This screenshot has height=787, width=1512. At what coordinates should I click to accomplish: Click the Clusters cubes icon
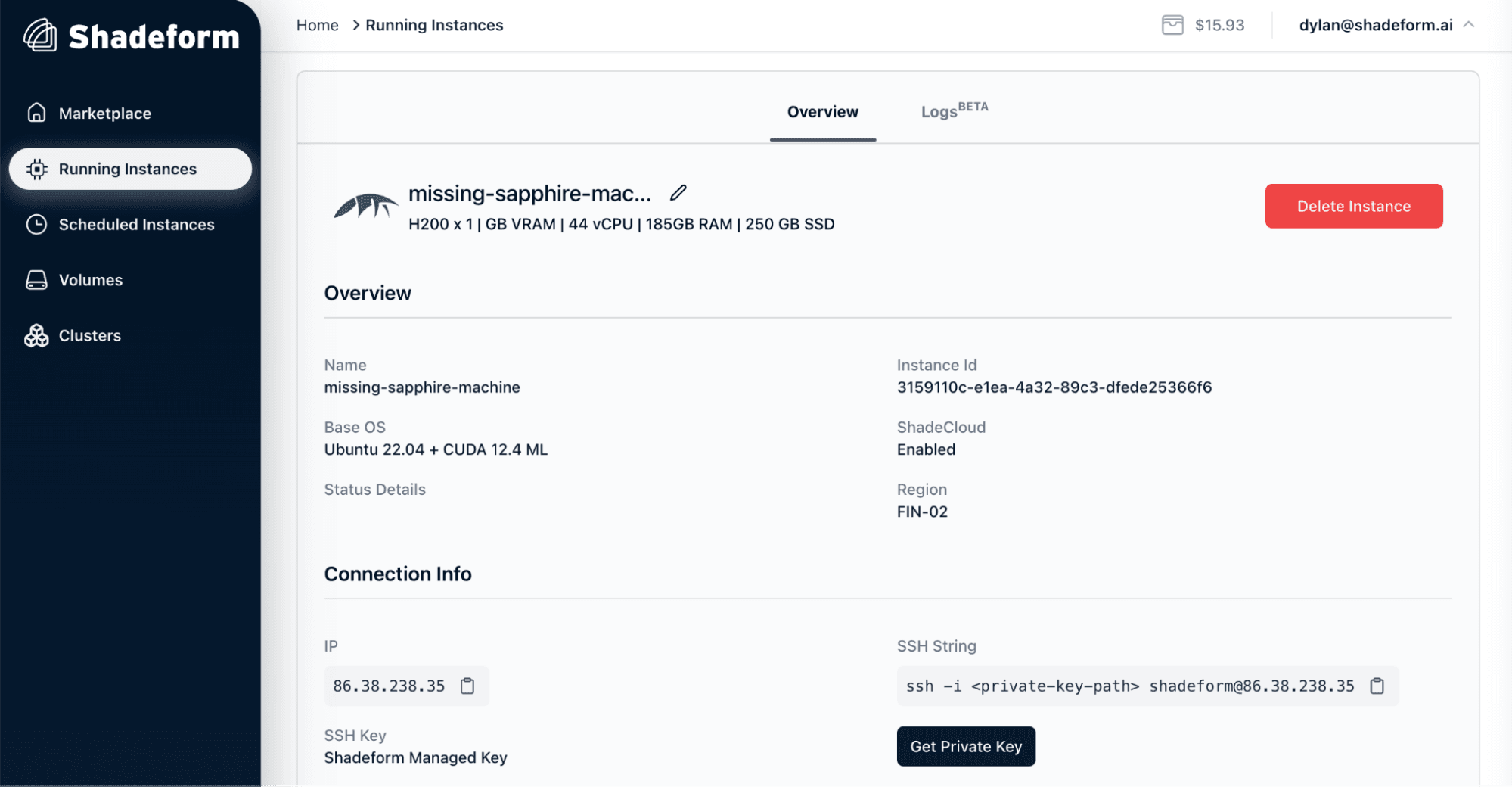point(36,335)
